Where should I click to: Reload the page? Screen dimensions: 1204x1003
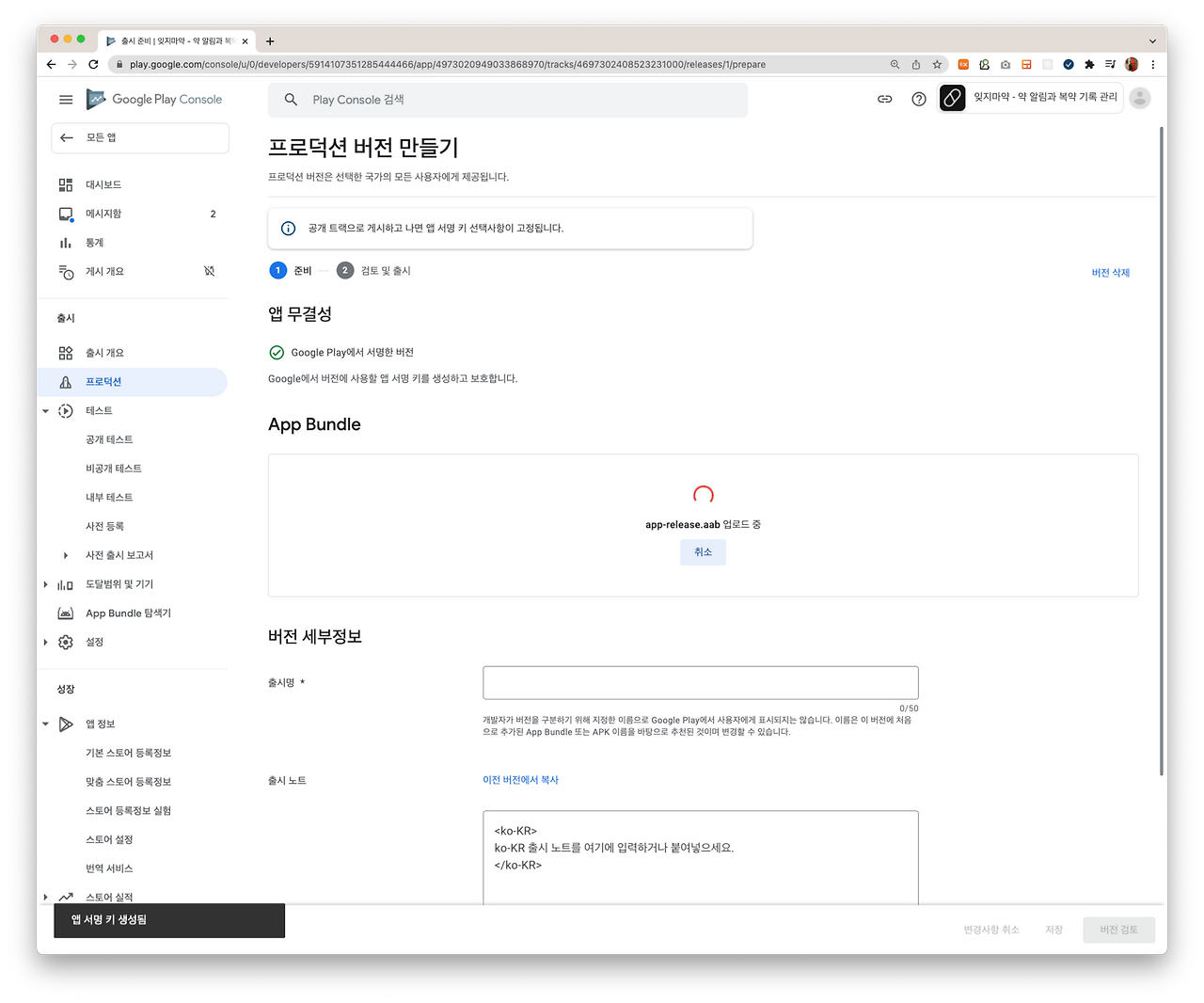pos(93,65)
